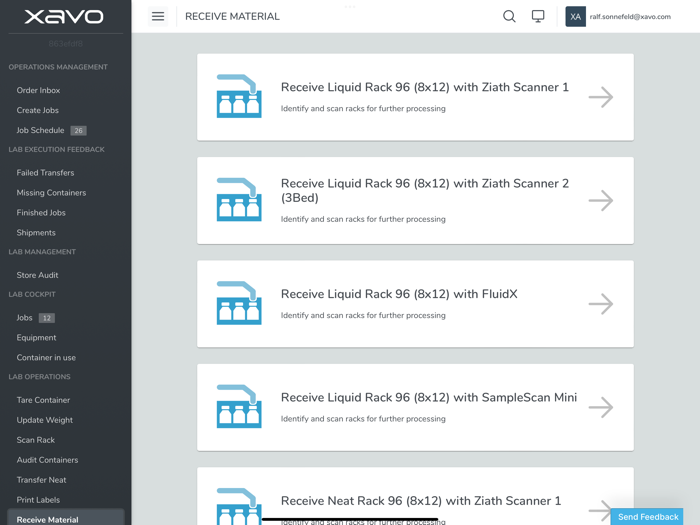Open Store Audit
This screenshot has width=700, height=525.
click(38, 275)
